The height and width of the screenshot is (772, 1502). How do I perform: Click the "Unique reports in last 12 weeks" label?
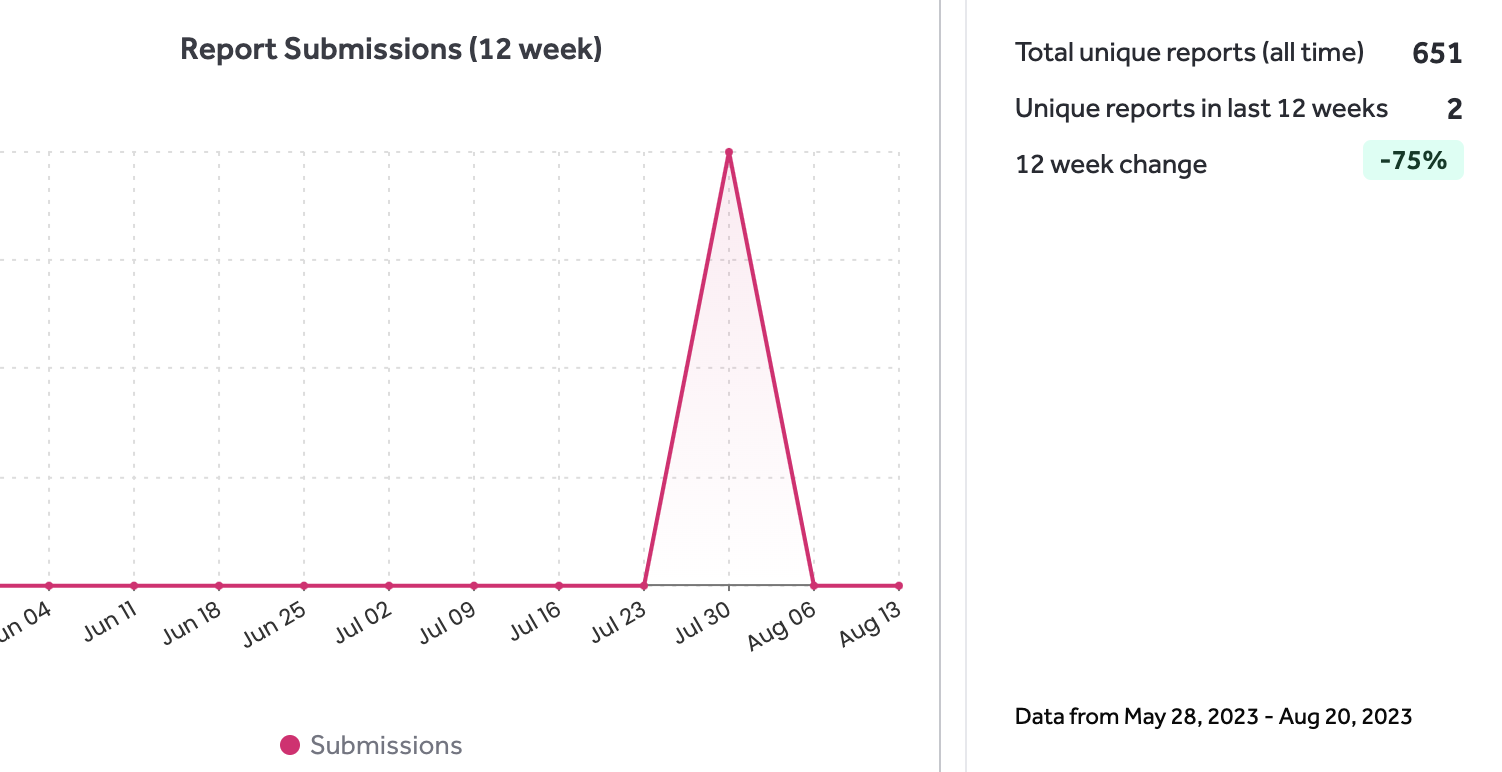point(1201,108)
